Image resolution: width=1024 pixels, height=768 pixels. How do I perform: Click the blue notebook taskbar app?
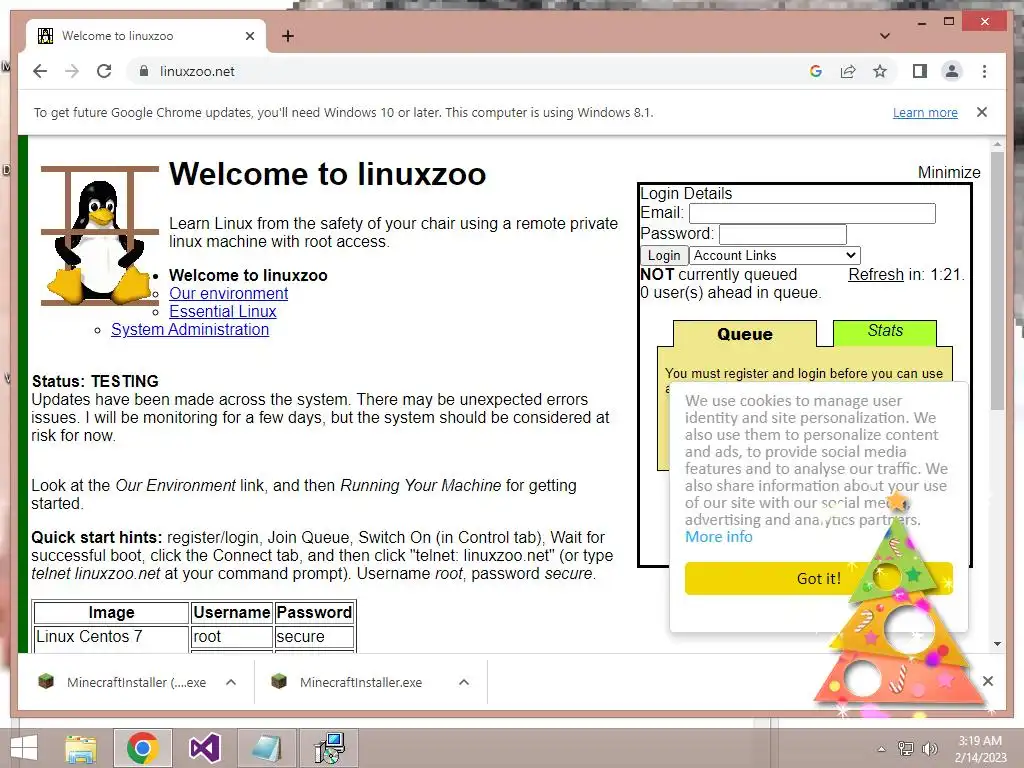point(266,748)
